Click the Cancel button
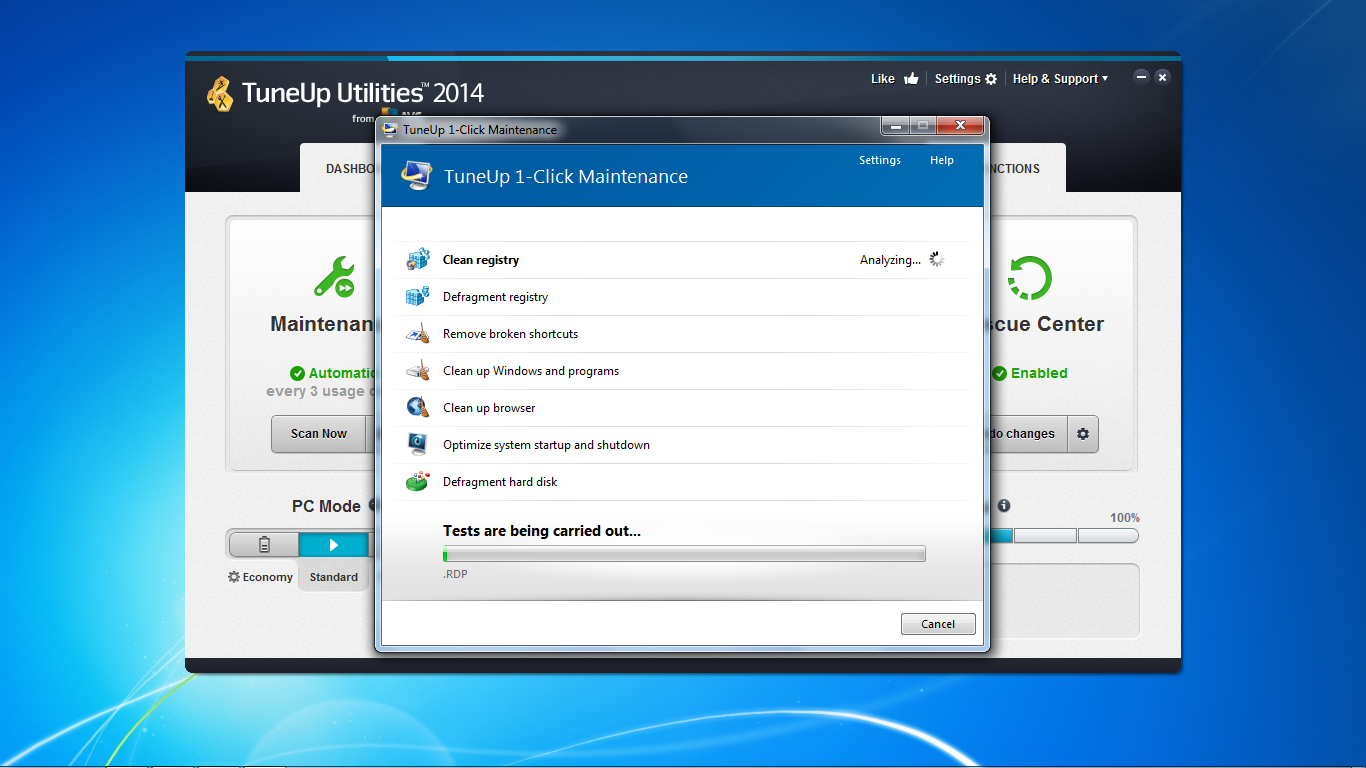1366x768 pixels. tap(938, 624)
